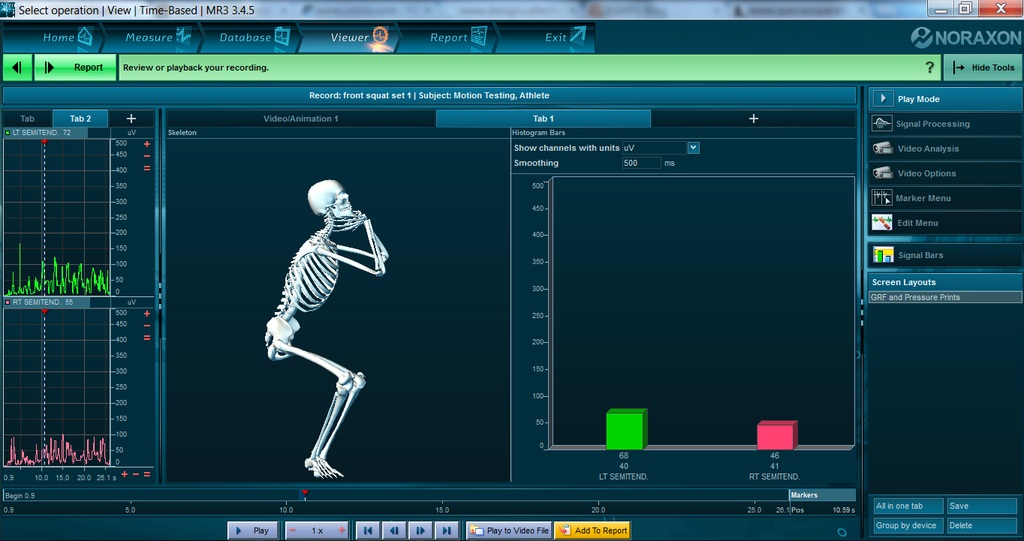Click Hide Tools button
Image resolution: width=1024 pixels, height=541 pixels.
point(983,67)
